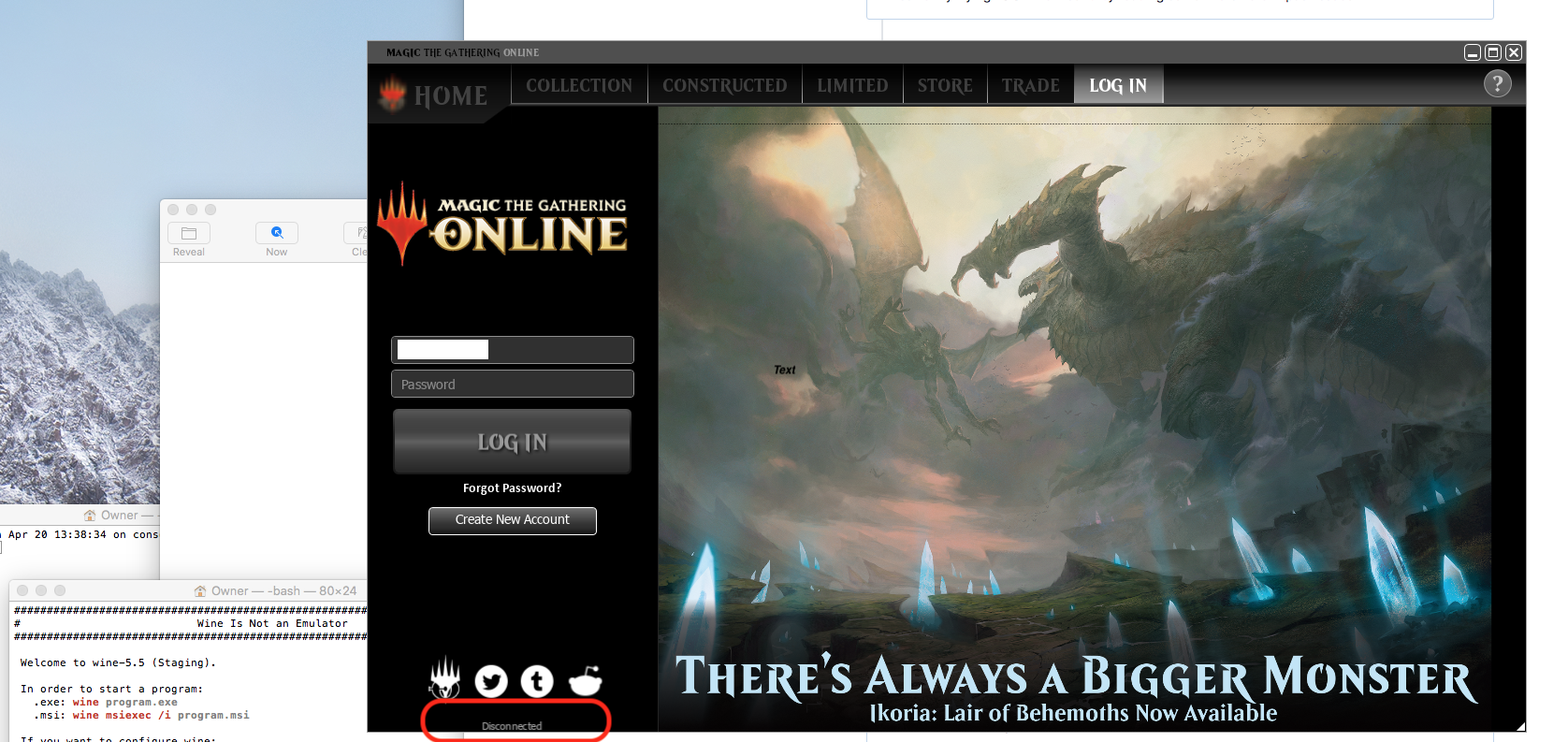
Task: Open the STORE tab
Action: tap(945, 85)
